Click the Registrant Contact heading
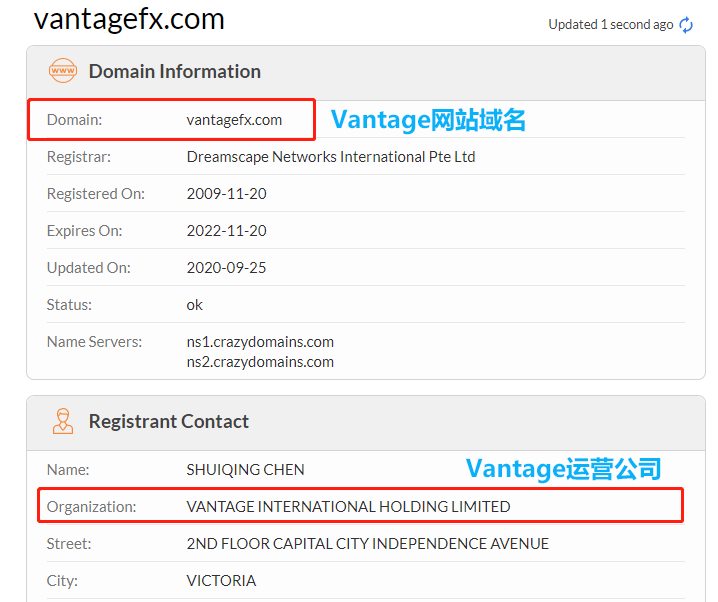This screenshot has height=602, width=718. tap(169, 421)
